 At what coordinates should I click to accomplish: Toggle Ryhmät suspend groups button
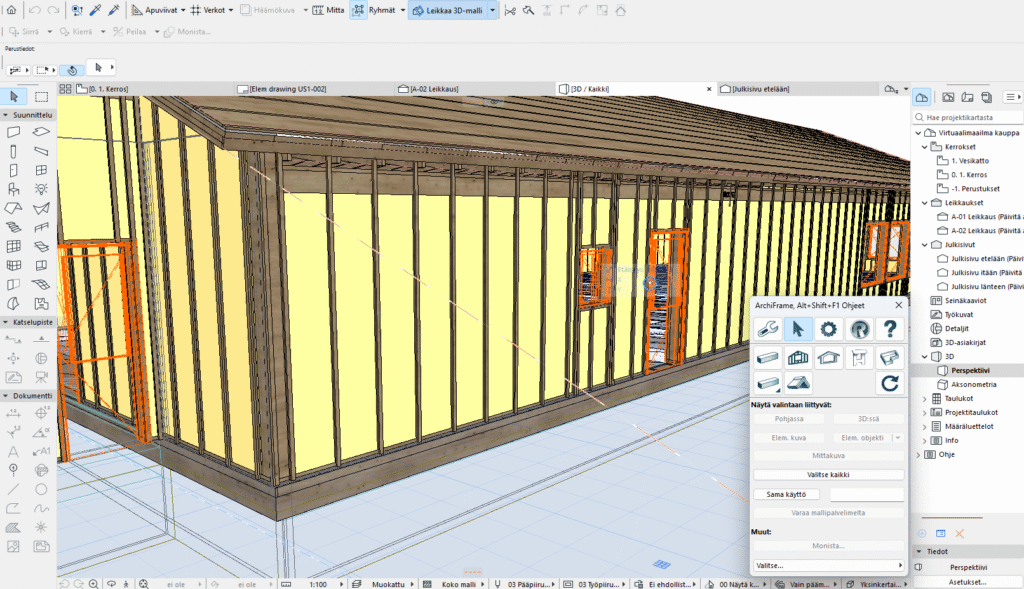[359, 10]
